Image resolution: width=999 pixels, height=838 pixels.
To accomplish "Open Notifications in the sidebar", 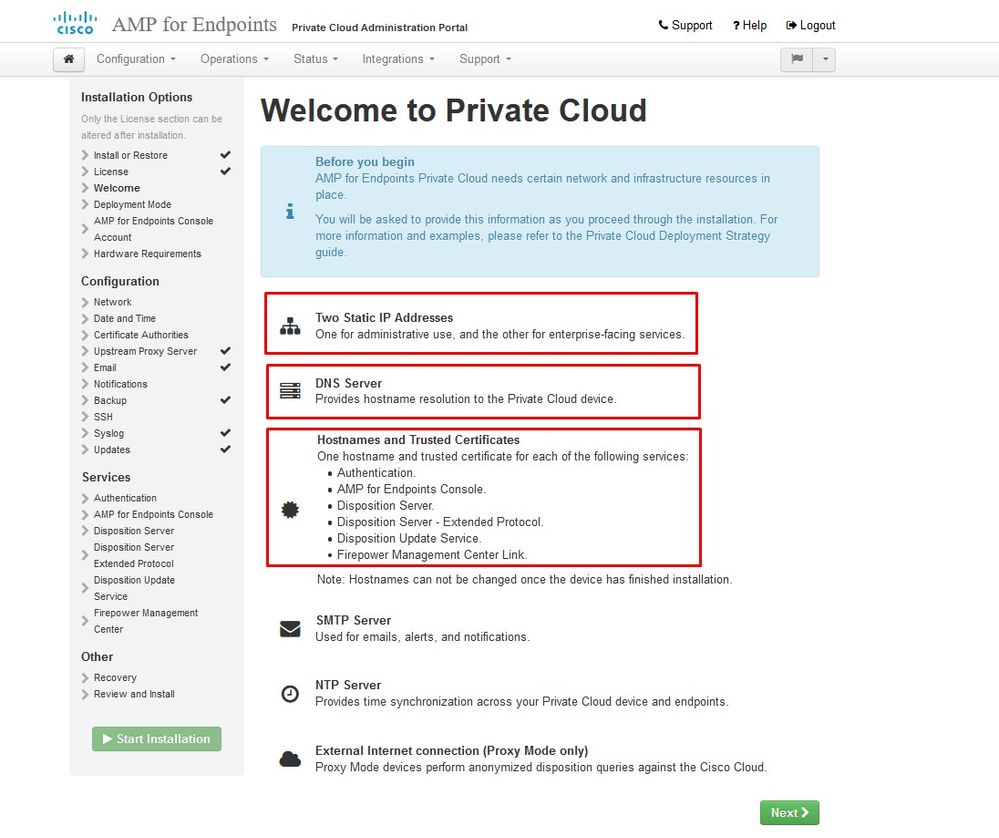I will click(x=120, y=384).
